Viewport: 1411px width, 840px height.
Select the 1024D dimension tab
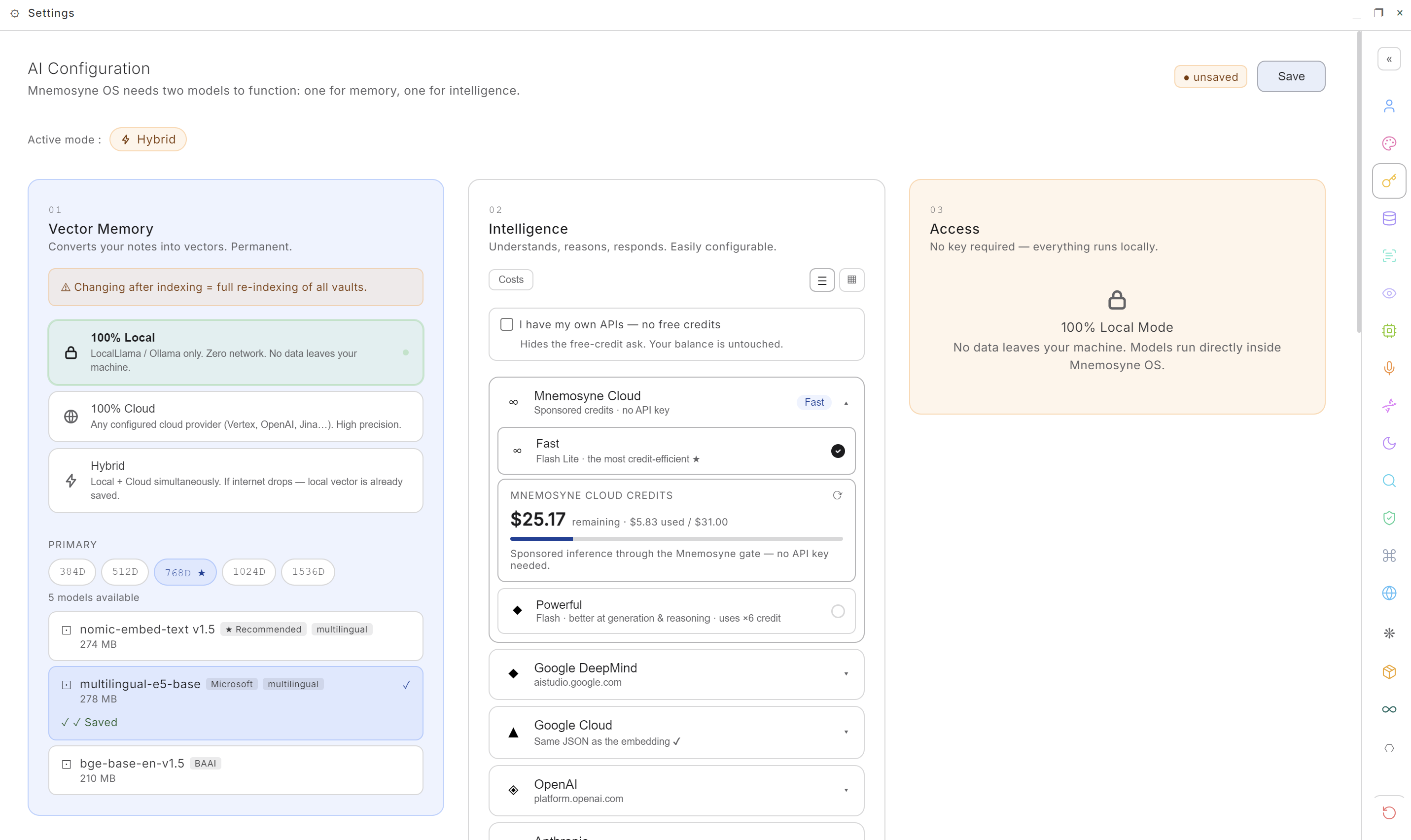249,572
